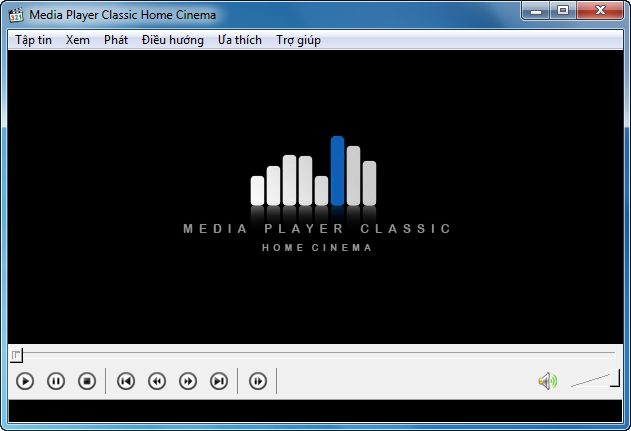Maximize the Media Player Classic window

562,11
